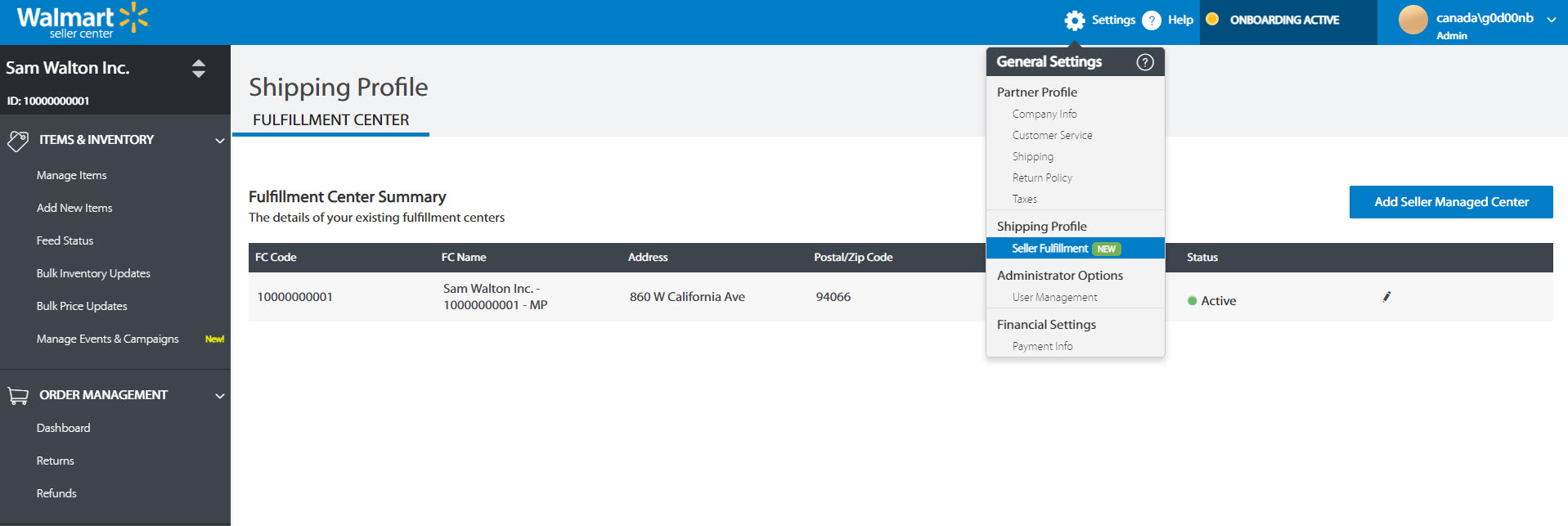Screen dimensions: 1568x526
Task: Expand the user account dropdown arrow
Action: [x=1551, y=20]
